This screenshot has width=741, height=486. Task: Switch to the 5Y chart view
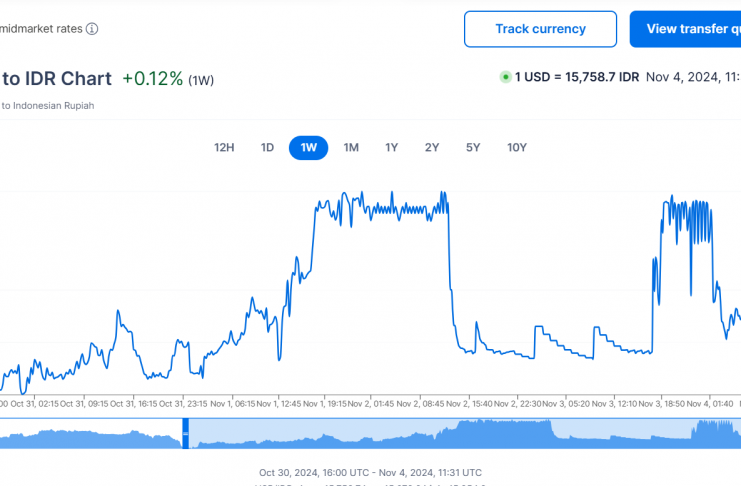[473, 148]
